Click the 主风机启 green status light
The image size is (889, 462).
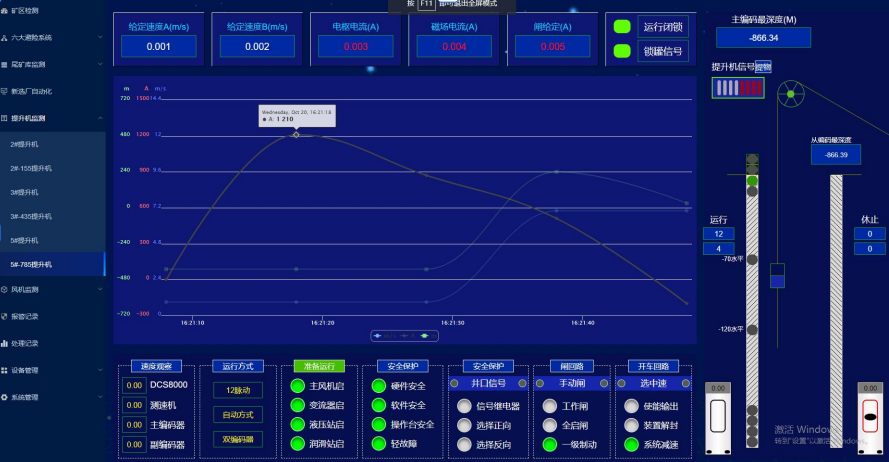pos(297,386)
